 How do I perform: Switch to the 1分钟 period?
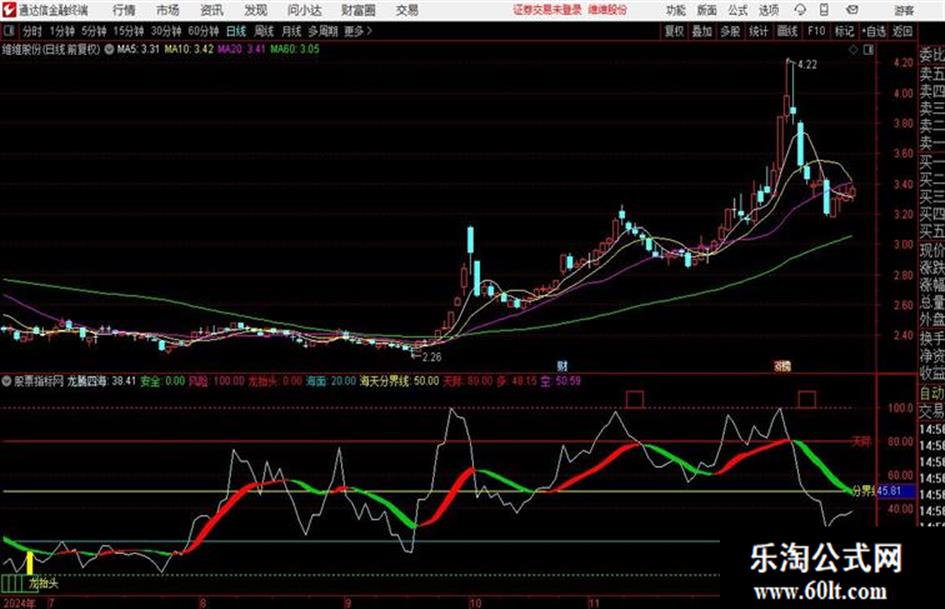[62, 31]
